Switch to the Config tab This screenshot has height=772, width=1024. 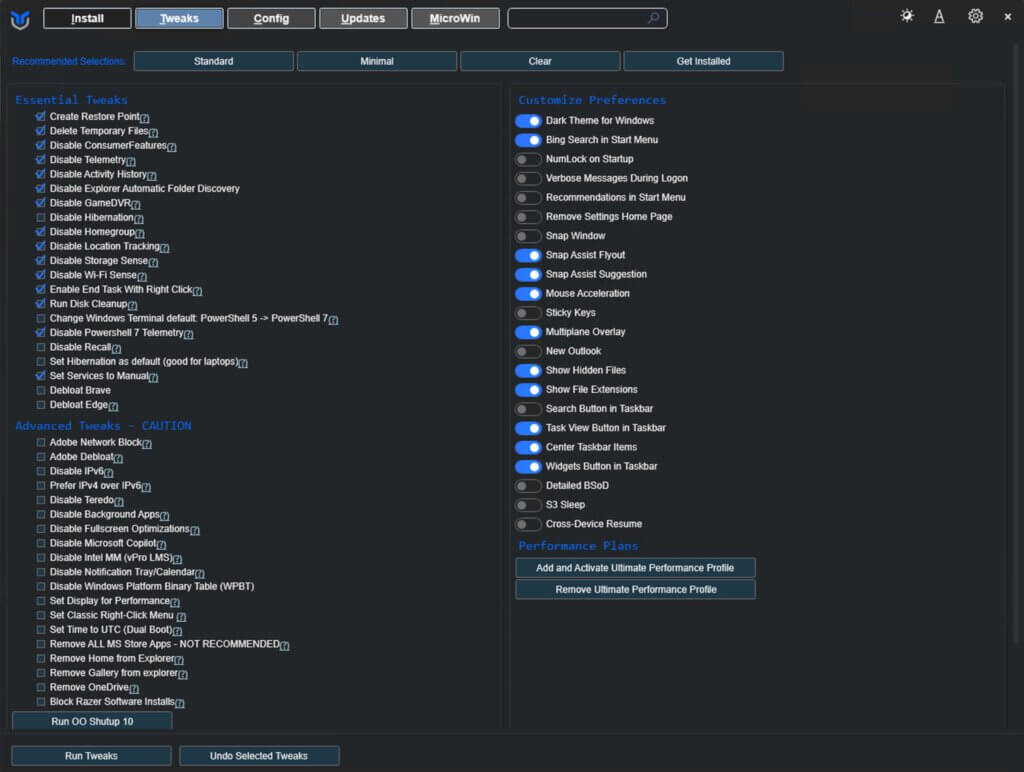(x=271, y=18)
